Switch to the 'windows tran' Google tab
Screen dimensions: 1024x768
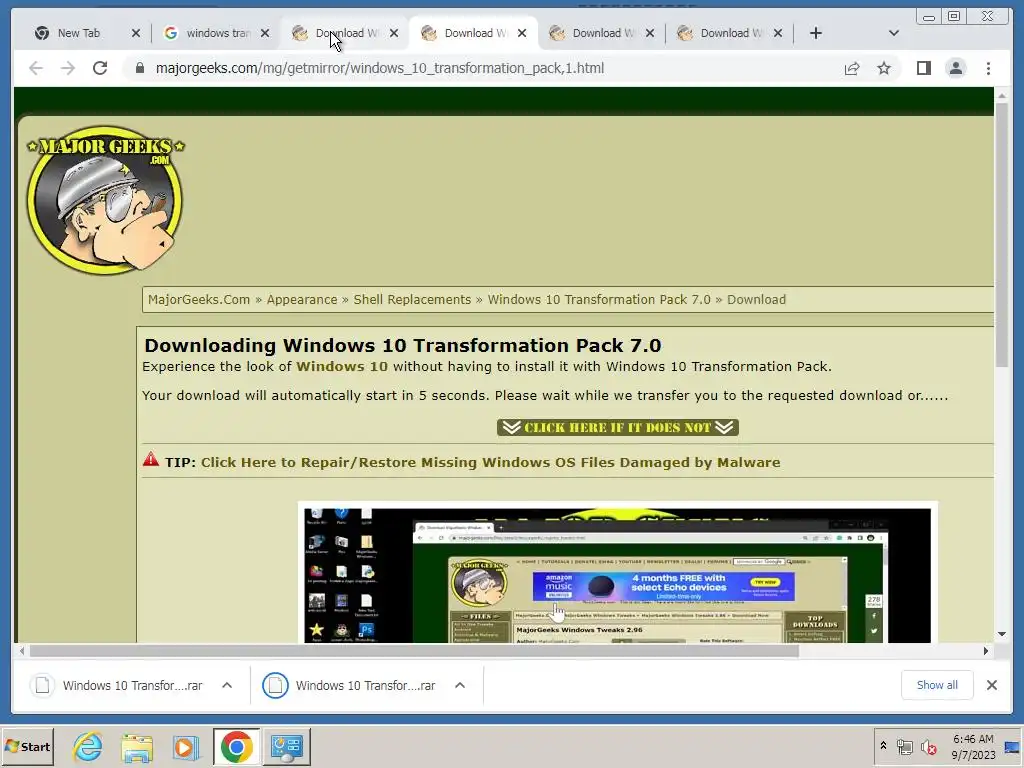(x=216, y=33)
